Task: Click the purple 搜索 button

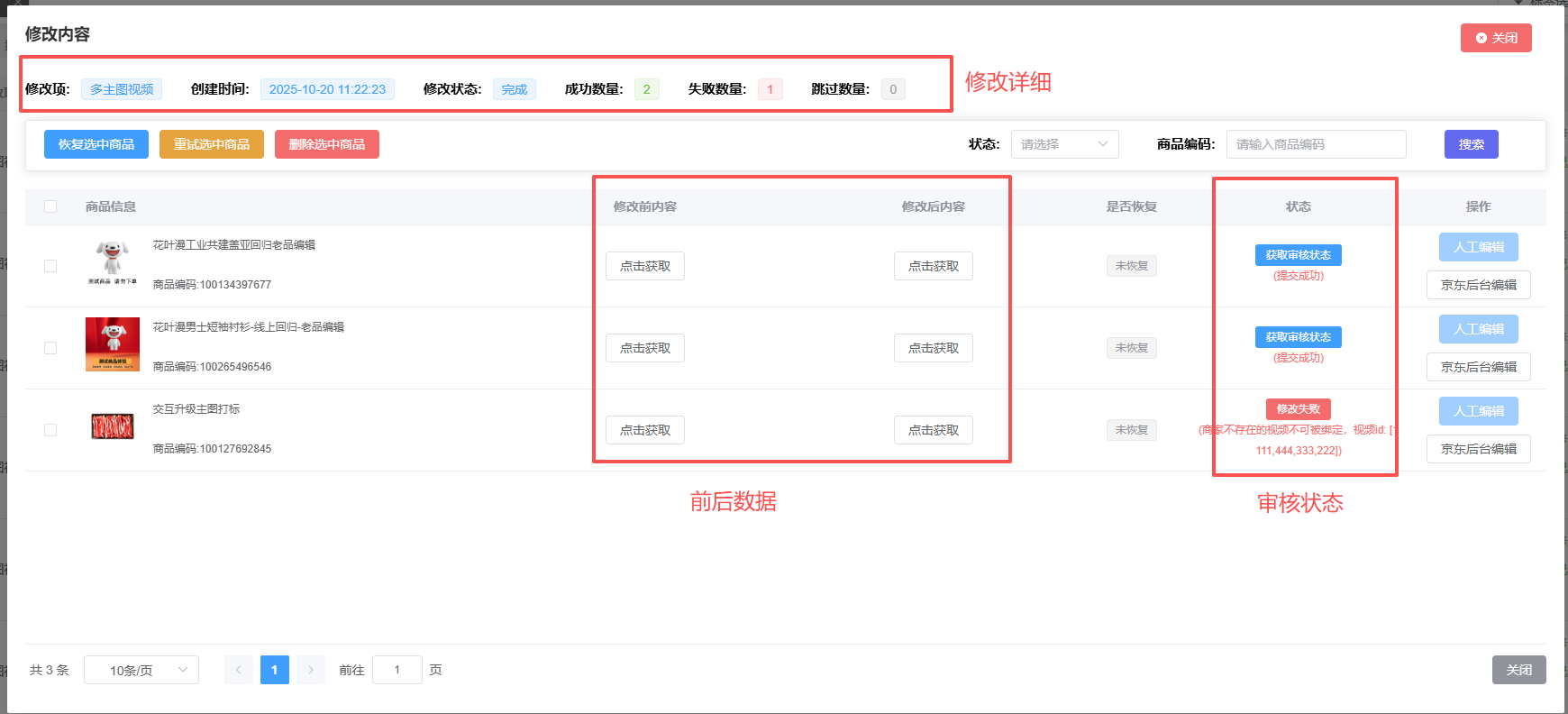Action: coord(1471,144)
